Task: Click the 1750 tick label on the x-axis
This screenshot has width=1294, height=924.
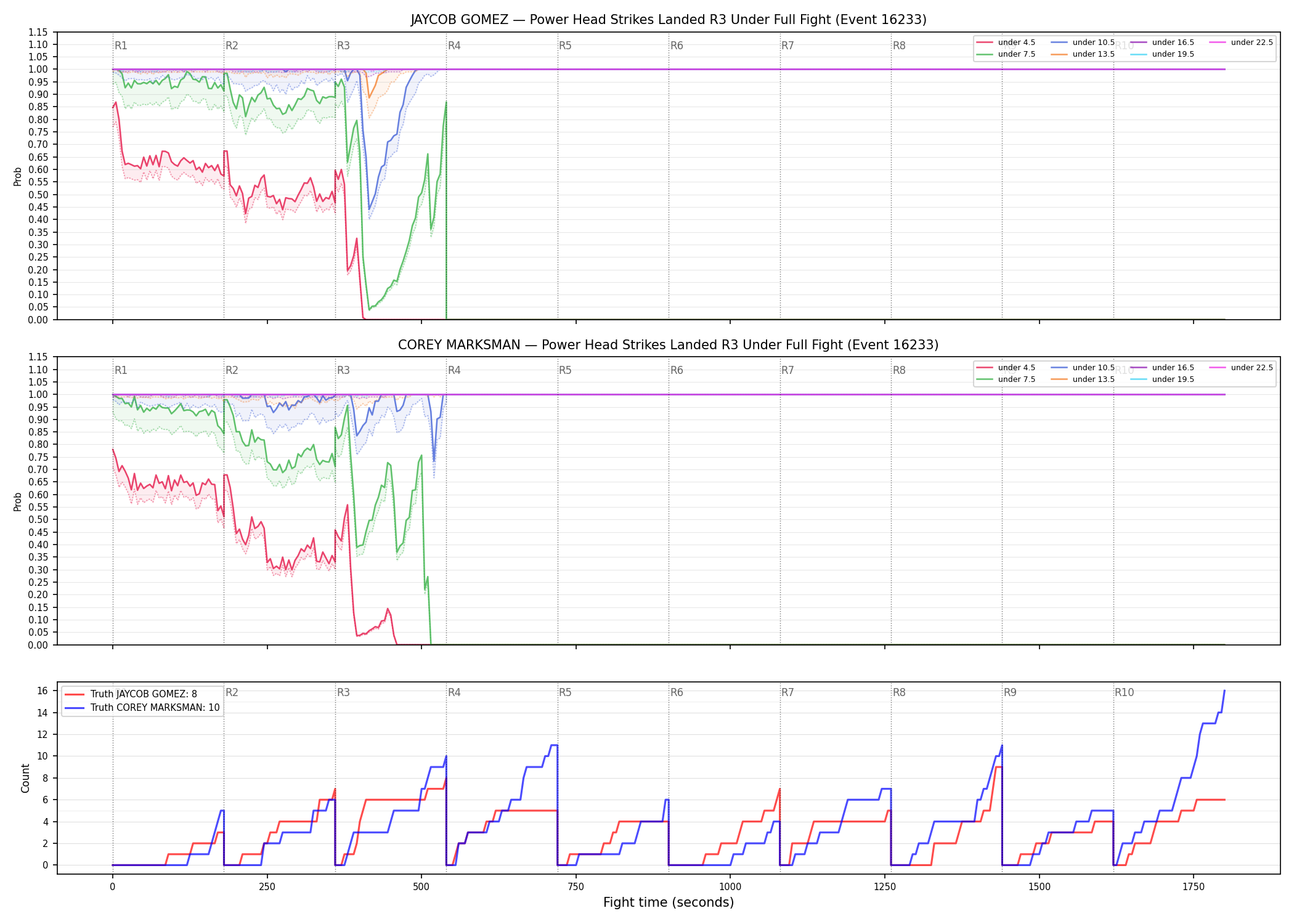Action: (1194, 887)
